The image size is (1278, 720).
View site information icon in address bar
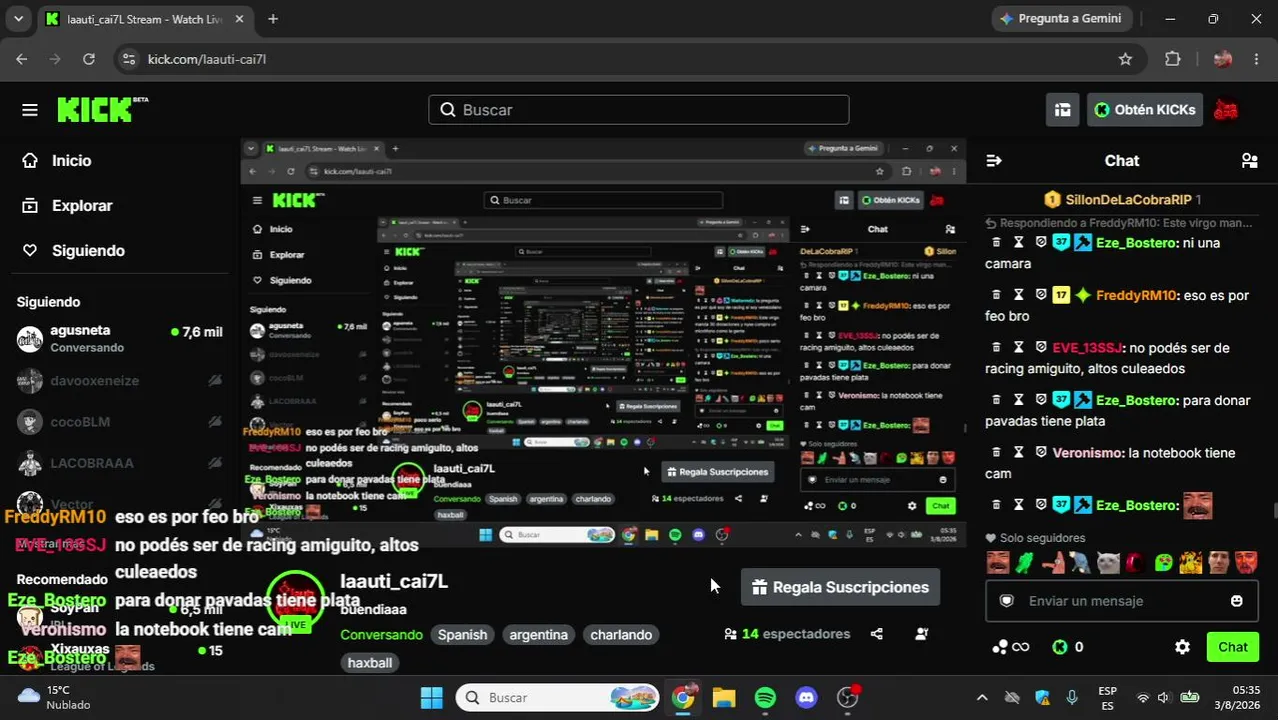coord(128,59)
